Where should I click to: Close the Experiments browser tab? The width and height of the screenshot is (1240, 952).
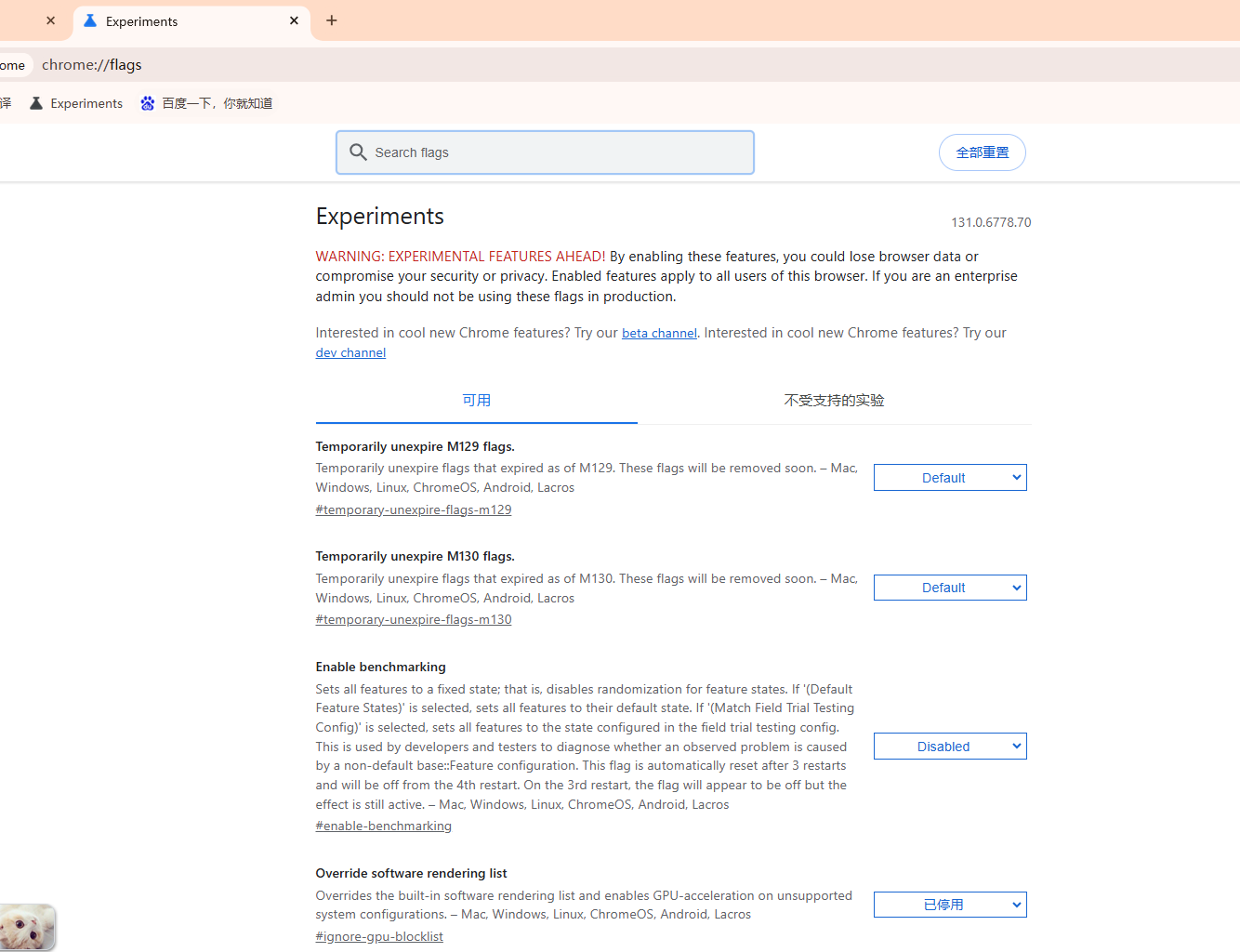[x=294, y=20]
